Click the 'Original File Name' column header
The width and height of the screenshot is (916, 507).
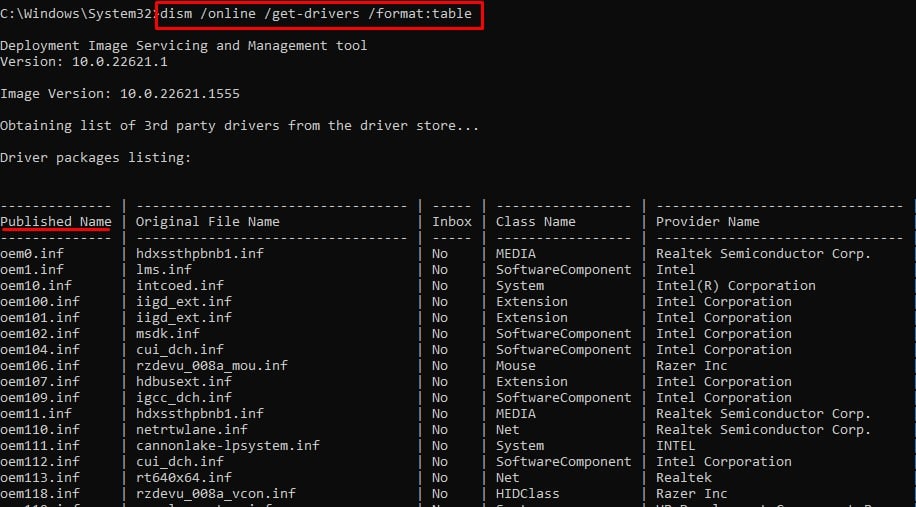(x=207, y=222)
